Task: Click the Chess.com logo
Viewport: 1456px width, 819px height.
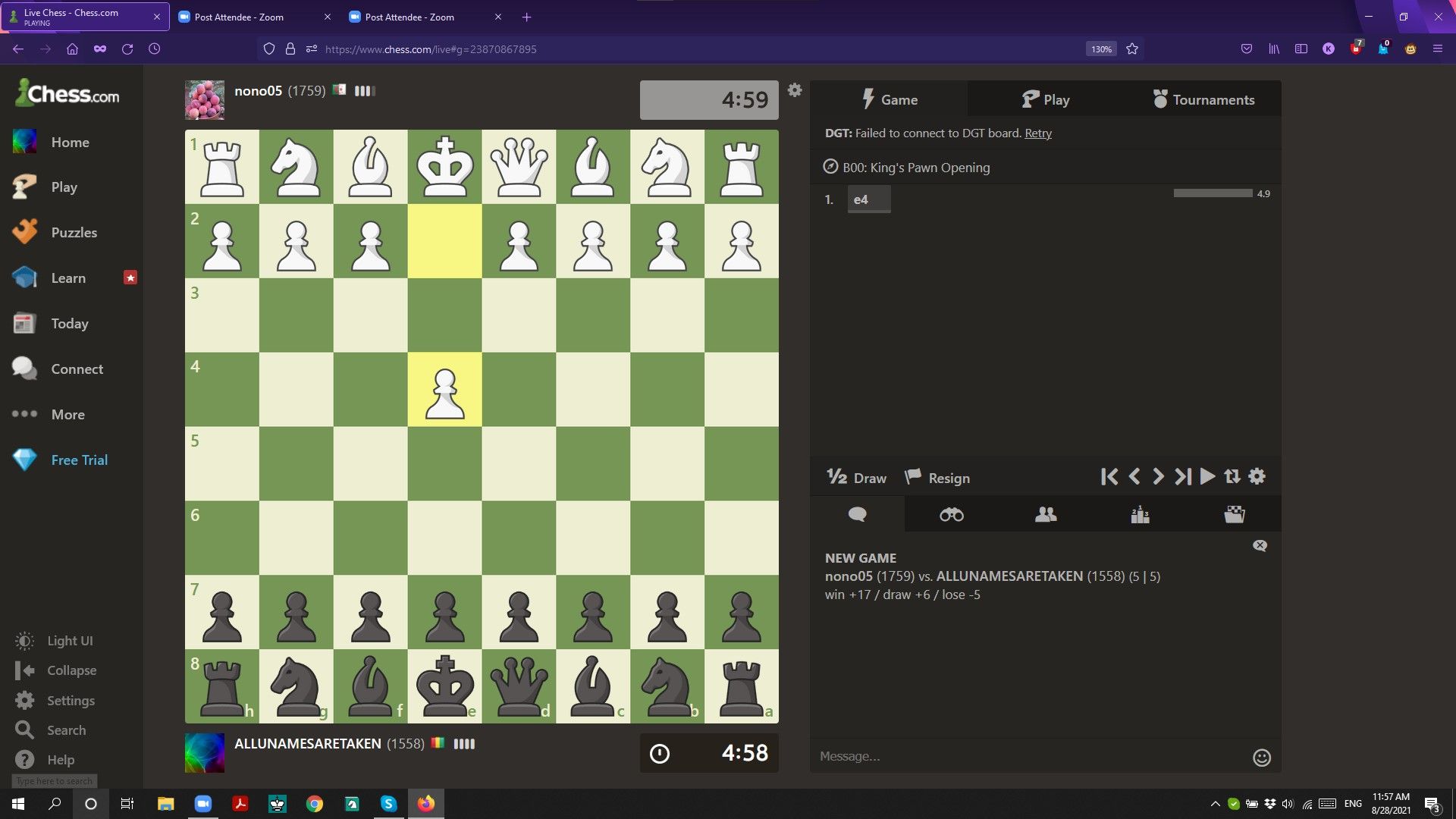Action: point(67,93)
